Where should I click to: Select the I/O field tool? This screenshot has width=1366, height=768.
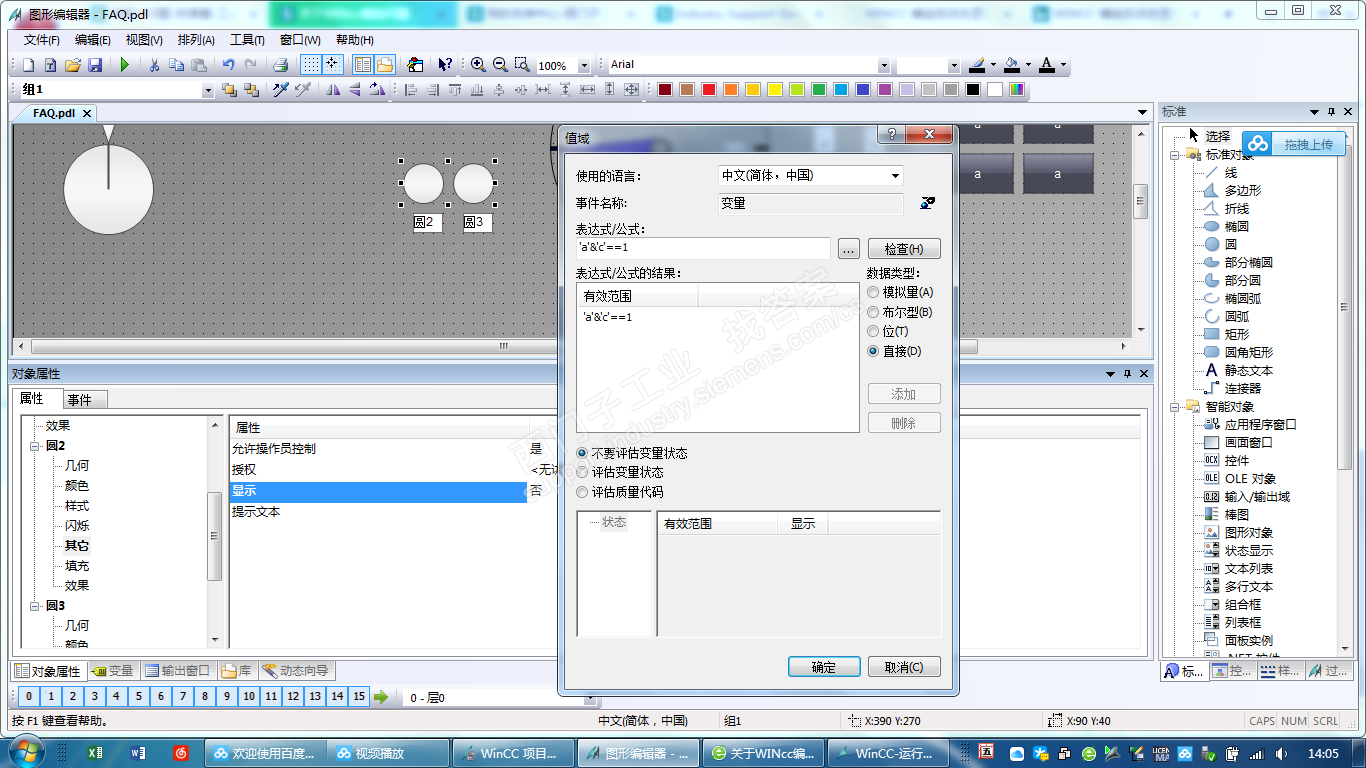click(x=1246, y=496)
